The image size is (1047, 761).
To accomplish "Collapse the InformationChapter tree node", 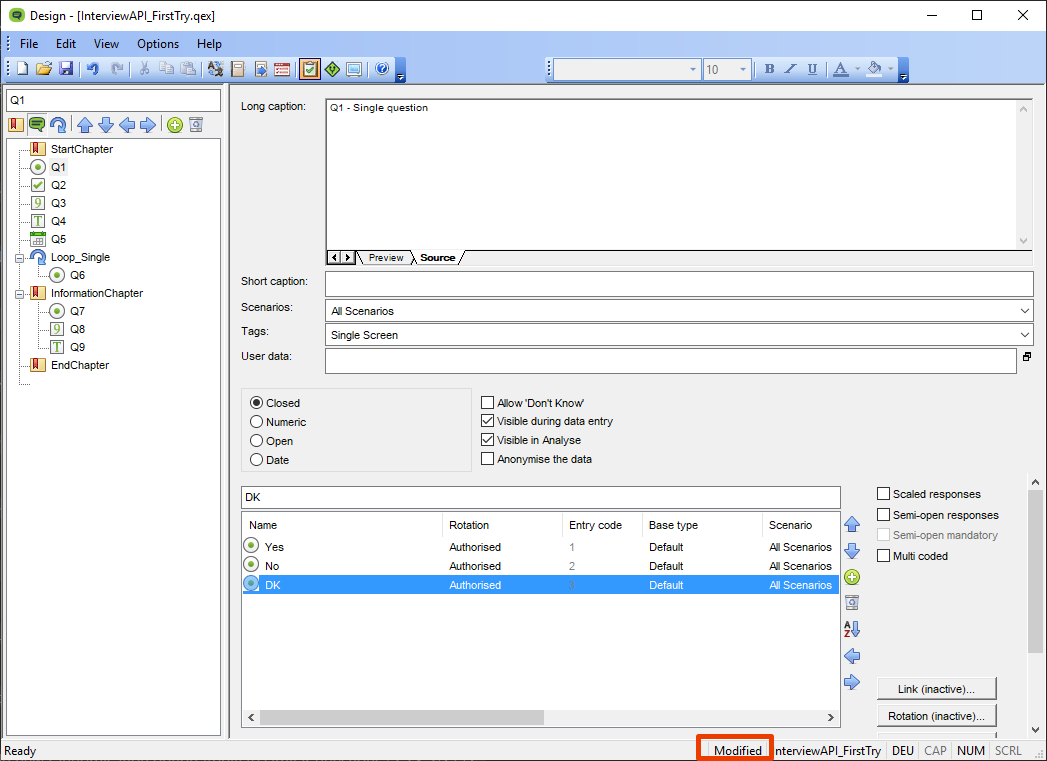I will 20,294.
